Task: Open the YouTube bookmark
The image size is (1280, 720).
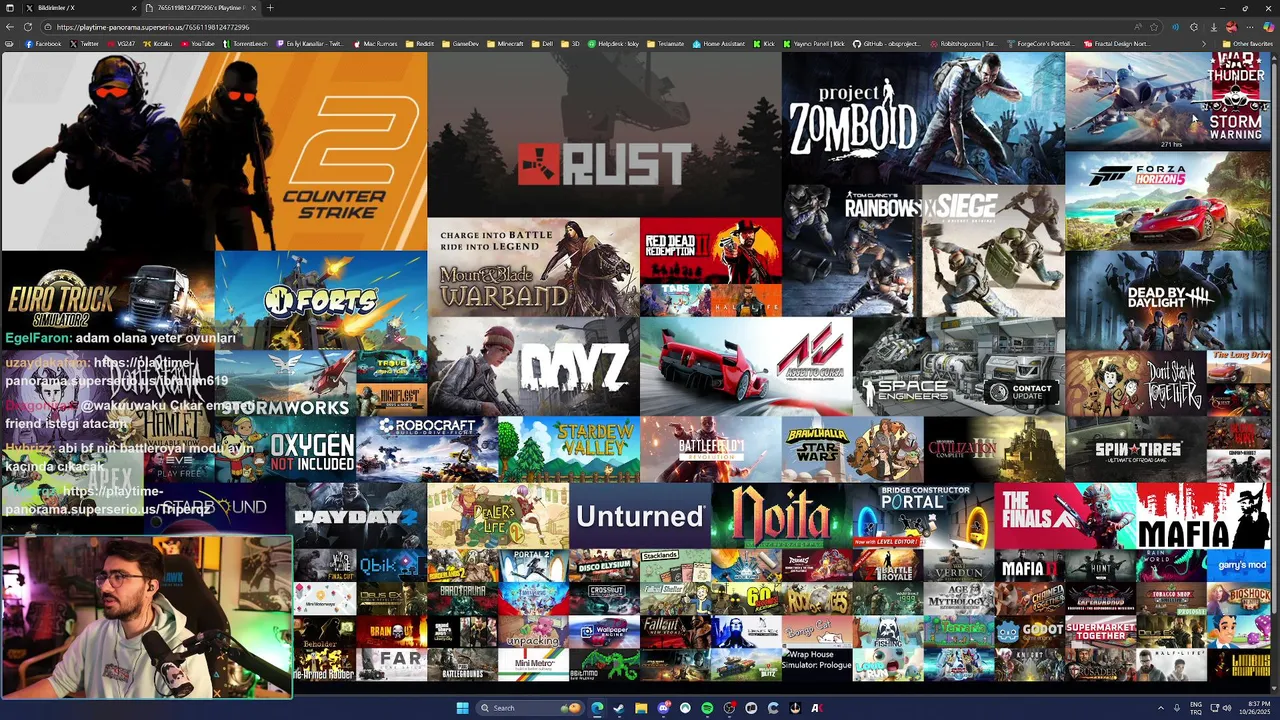Action: [x=197, y=44]
